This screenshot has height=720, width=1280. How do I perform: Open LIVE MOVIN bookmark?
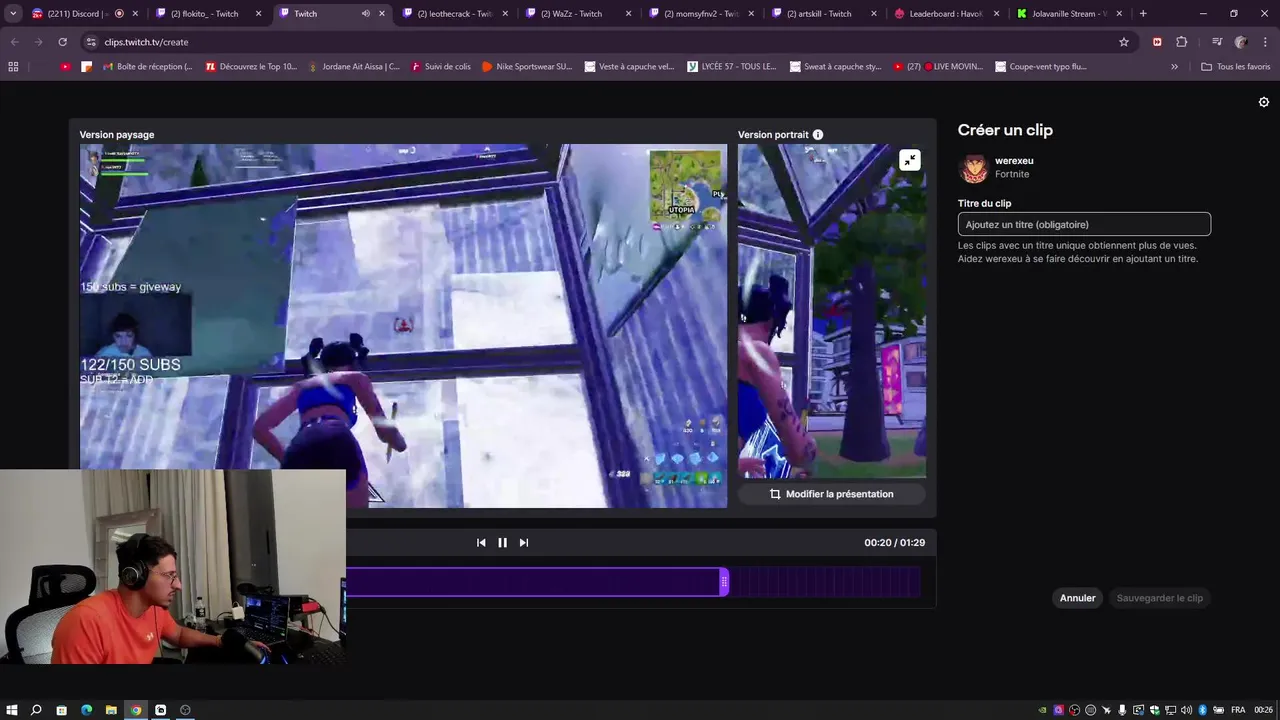coord(938,67)
